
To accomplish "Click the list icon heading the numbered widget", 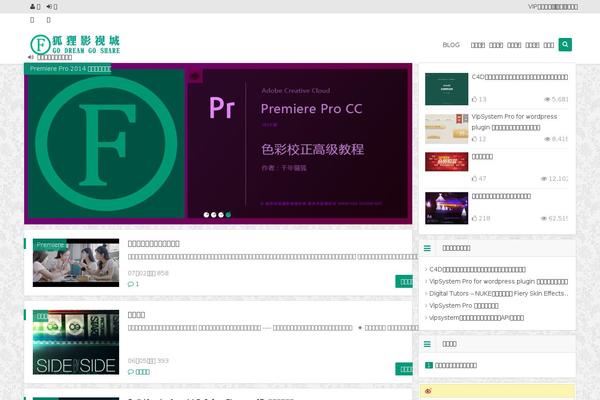I will point(427,344).
